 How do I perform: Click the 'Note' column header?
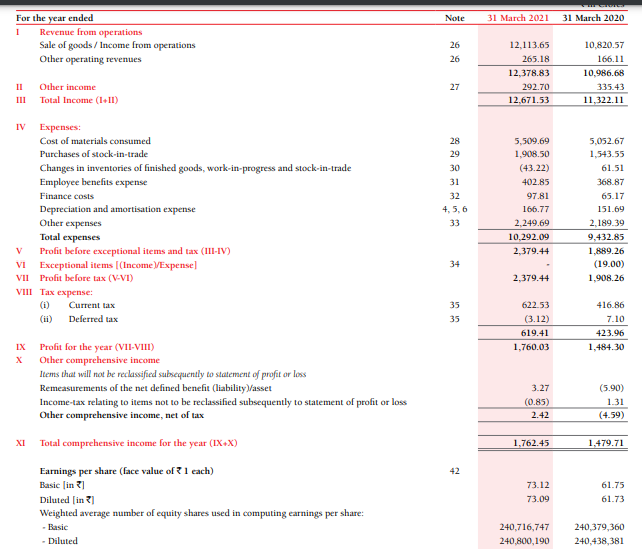click(x=454, y=19)
